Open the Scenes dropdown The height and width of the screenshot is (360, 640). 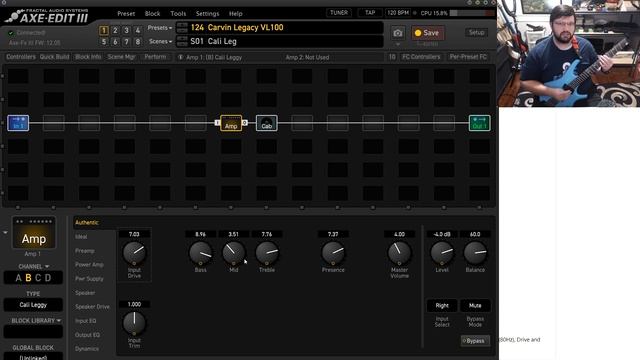pos(160,41)
